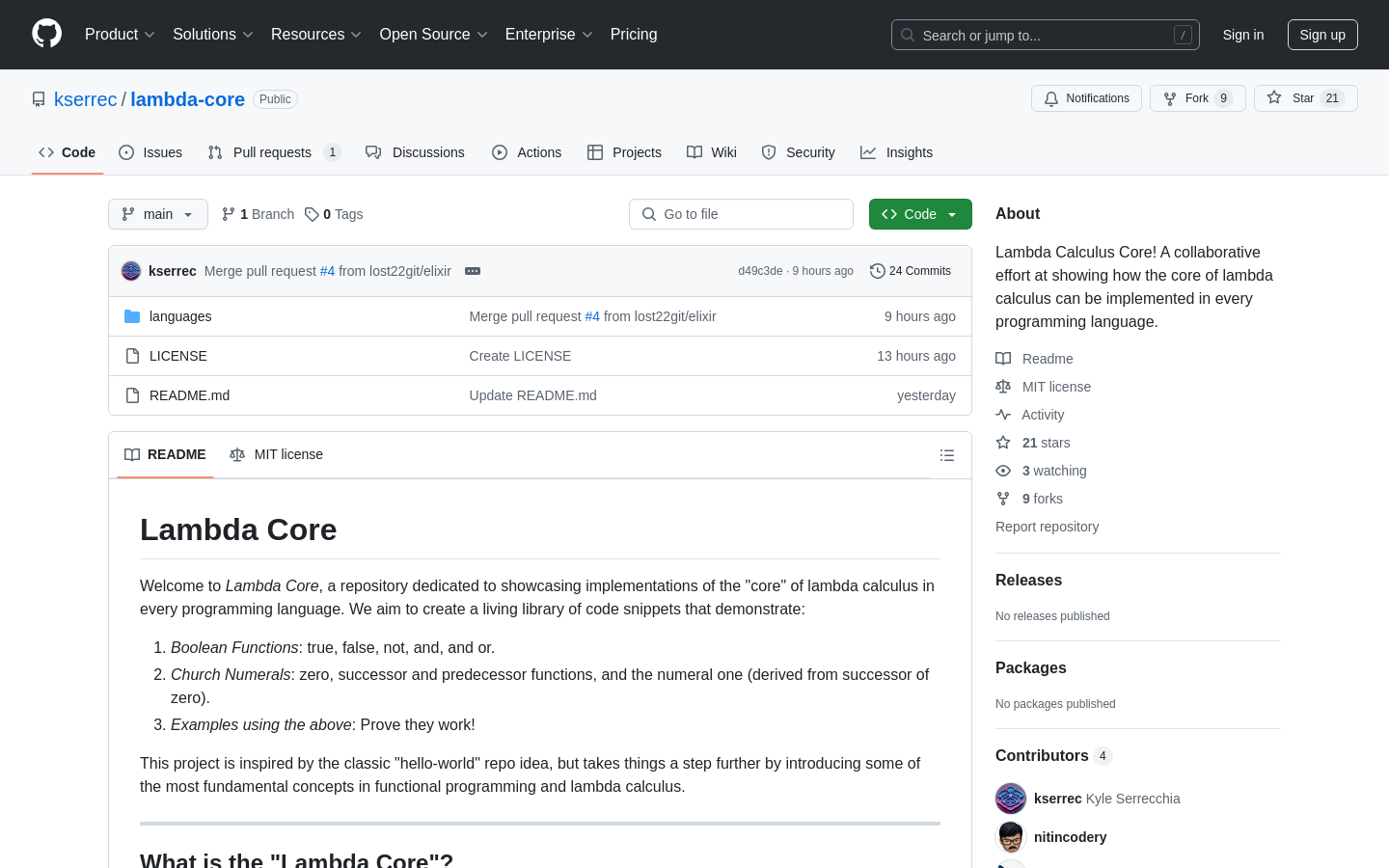
Task: Click the Fork icon button
Action: tap(1198, 98)
